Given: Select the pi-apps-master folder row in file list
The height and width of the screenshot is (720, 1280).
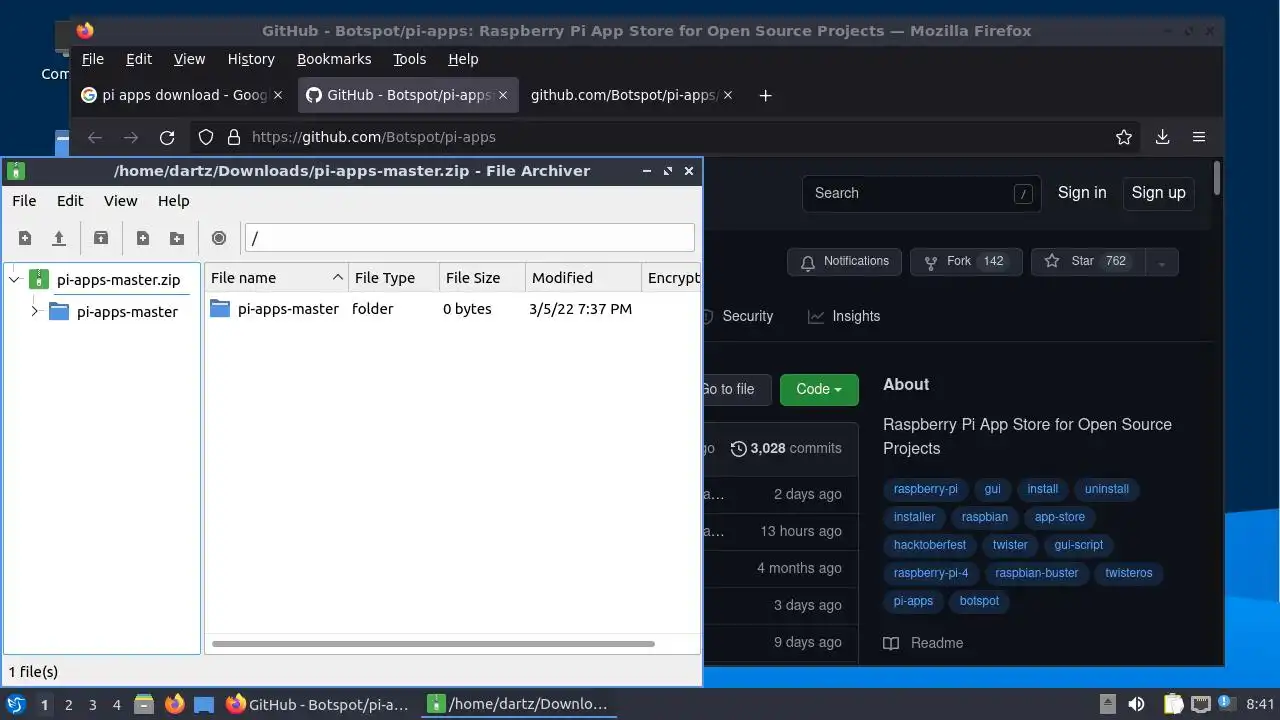Looking at the screenshot, I should point(452,309).
